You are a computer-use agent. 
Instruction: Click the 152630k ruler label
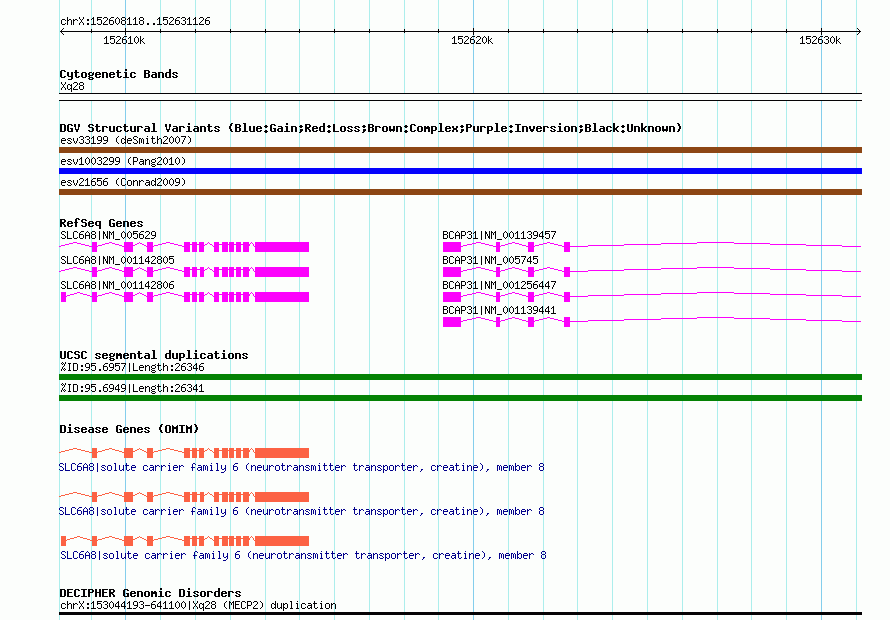point(820,40)
